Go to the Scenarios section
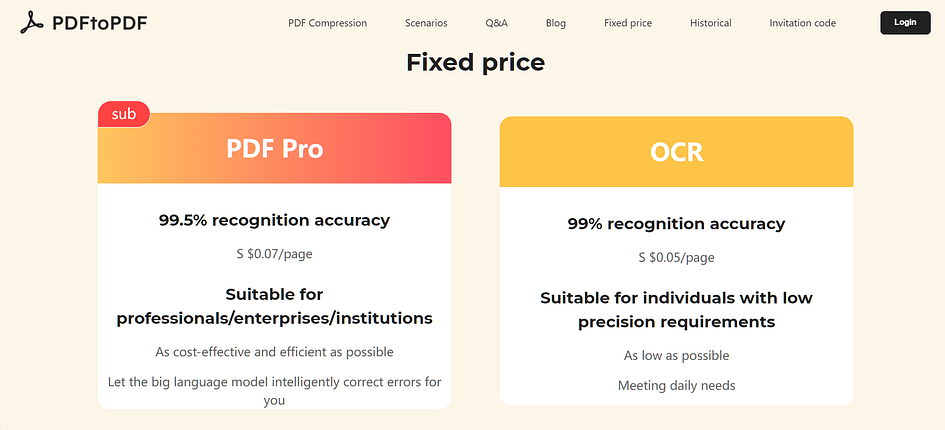 coord(426,23)
